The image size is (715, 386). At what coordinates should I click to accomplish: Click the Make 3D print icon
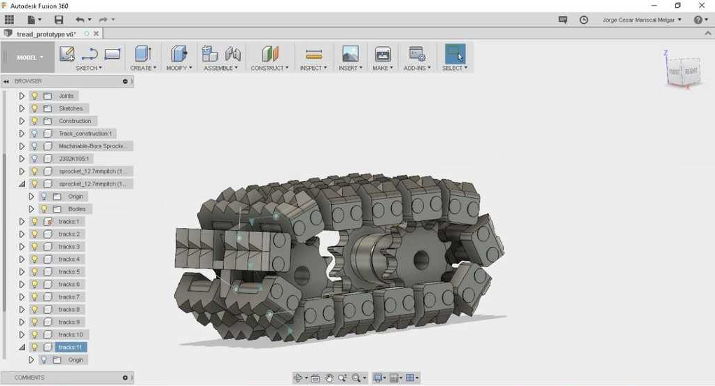(383, 54)
